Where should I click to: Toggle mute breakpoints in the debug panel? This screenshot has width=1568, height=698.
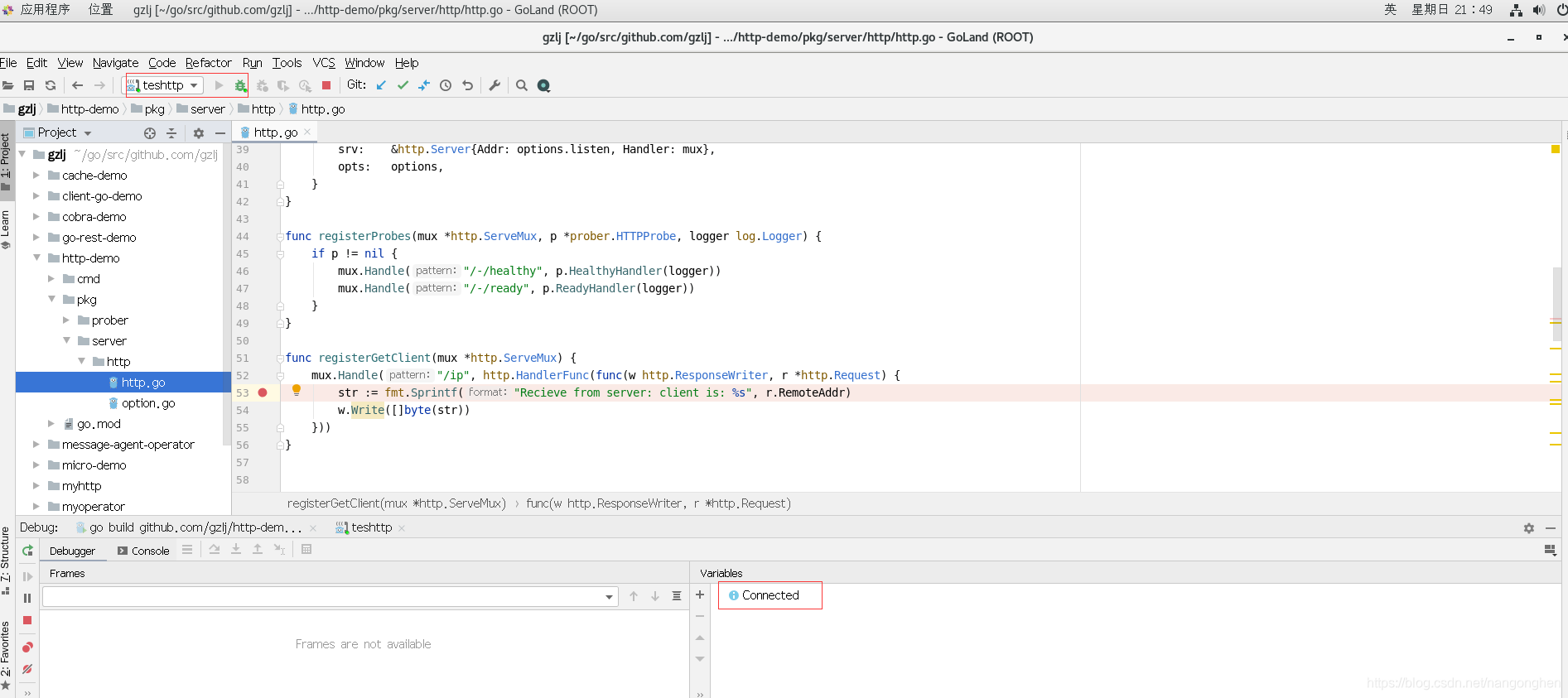(27, 669)
